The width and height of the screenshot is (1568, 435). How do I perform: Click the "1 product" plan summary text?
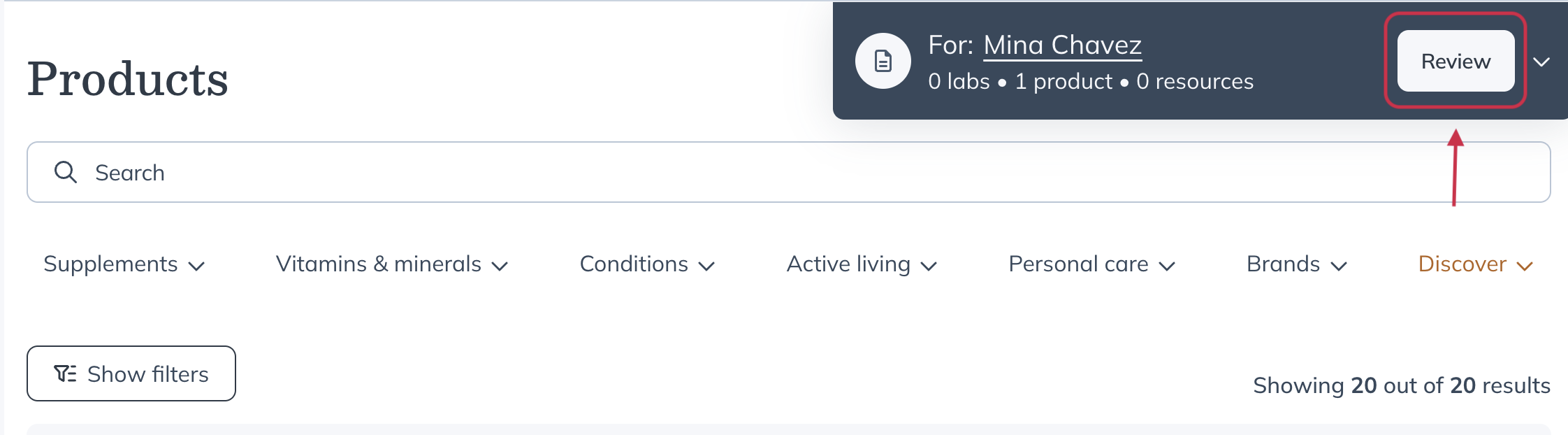tap(1064, 82)
